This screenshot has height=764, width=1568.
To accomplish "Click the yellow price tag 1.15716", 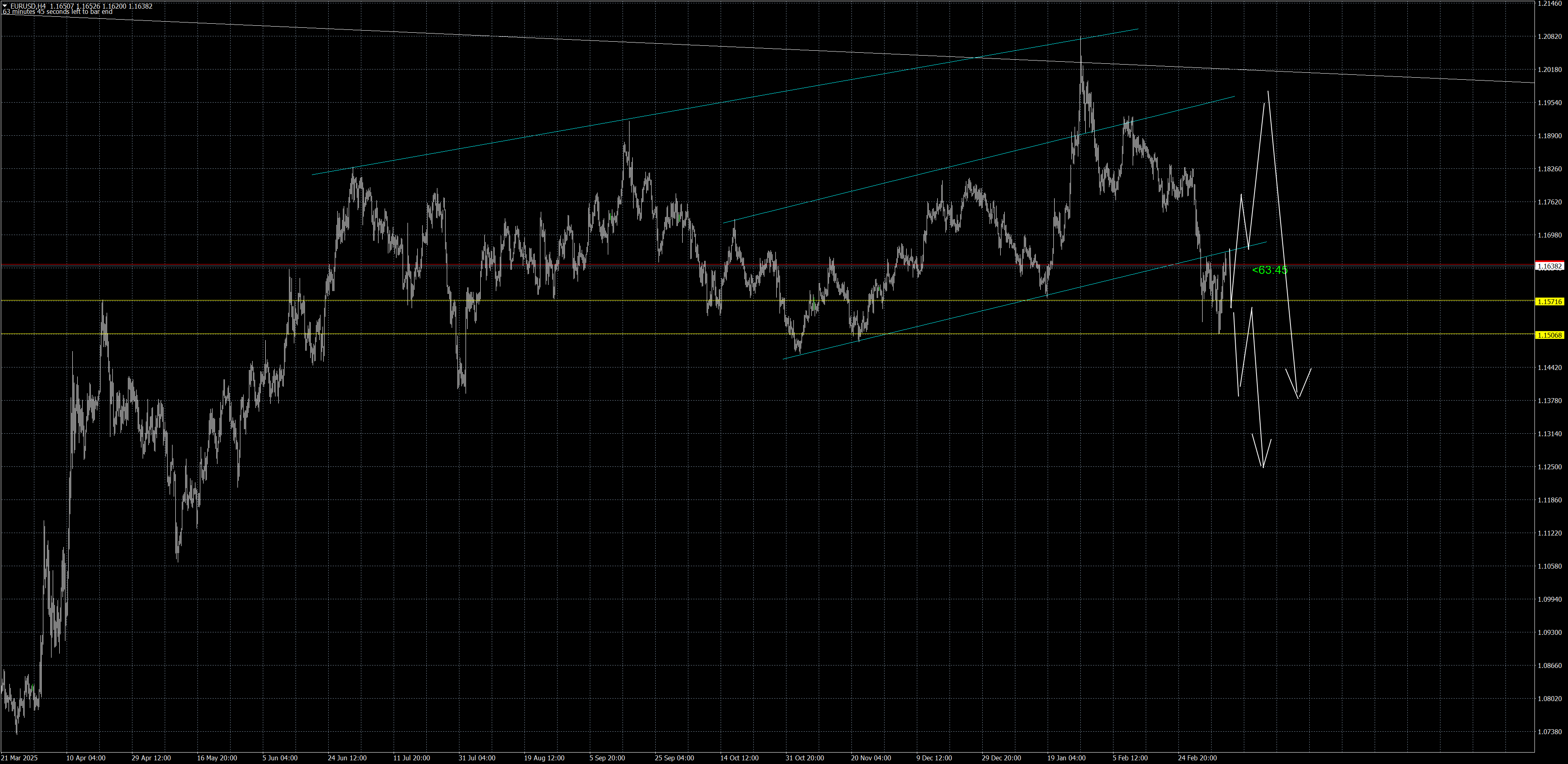I will point(1550,302).
